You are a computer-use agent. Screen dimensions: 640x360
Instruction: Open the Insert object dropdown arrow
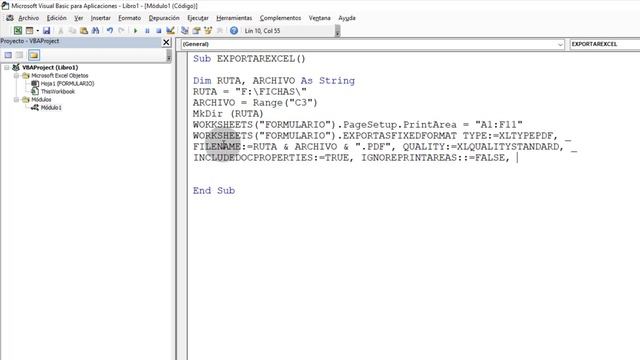click(37, 31)
